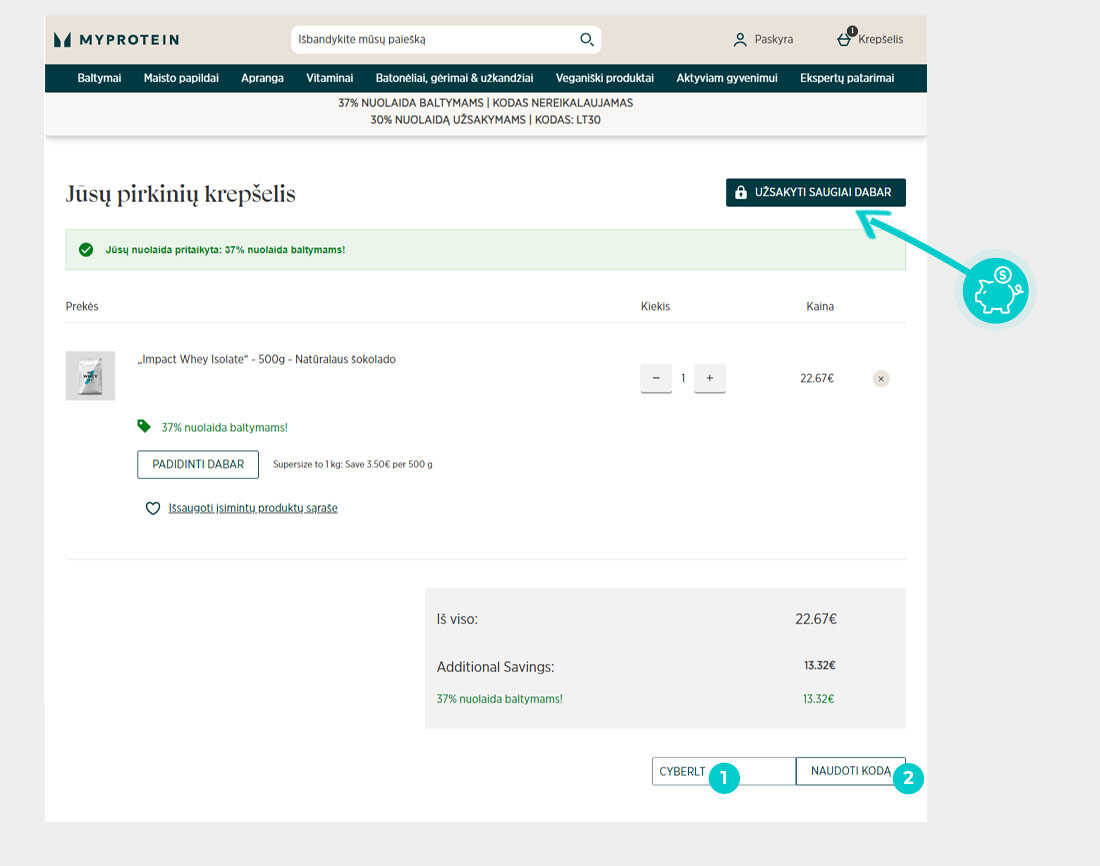Open the Aktyviam gyvenimui menu
This screenshot has height=866, width=1100.
pyautogui.click(x=727, y=78)
